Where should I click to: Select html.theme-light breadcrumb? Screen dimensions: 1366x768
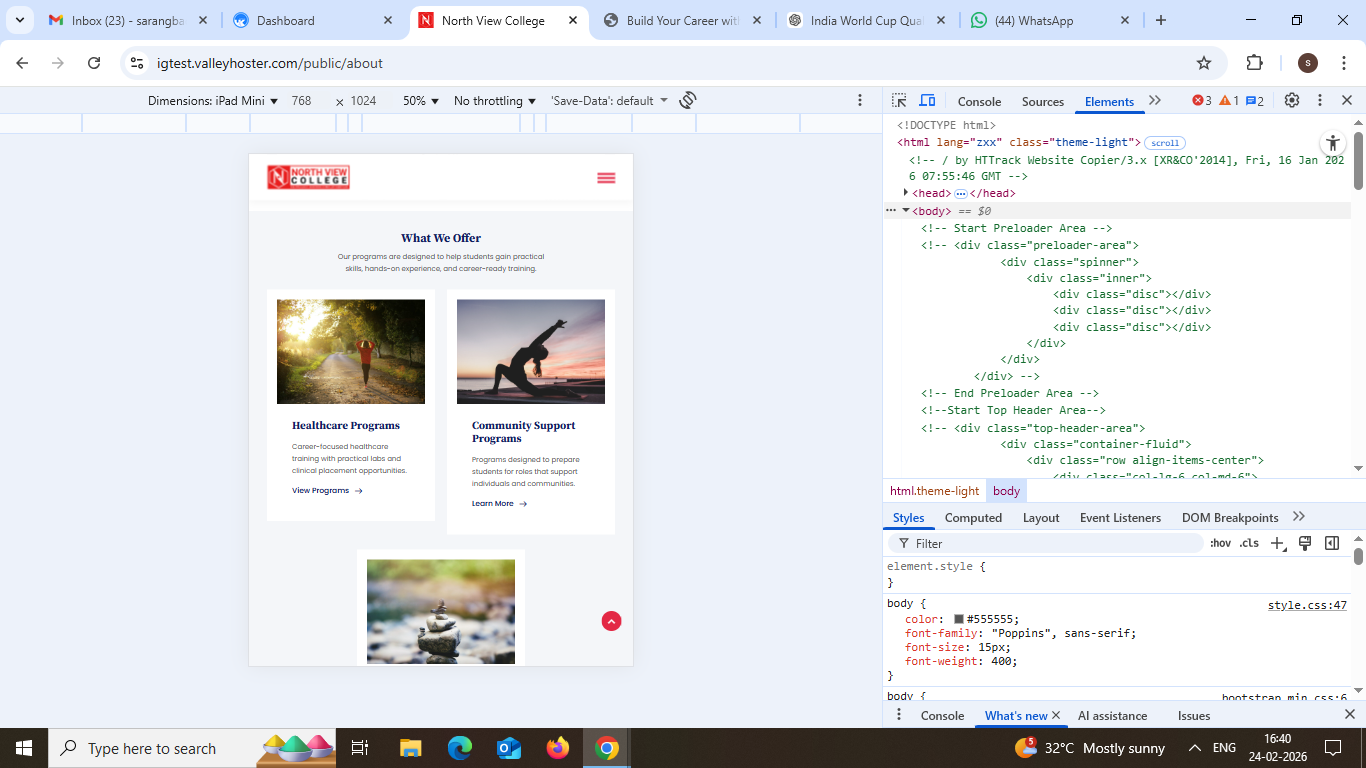tap(935, 491)
